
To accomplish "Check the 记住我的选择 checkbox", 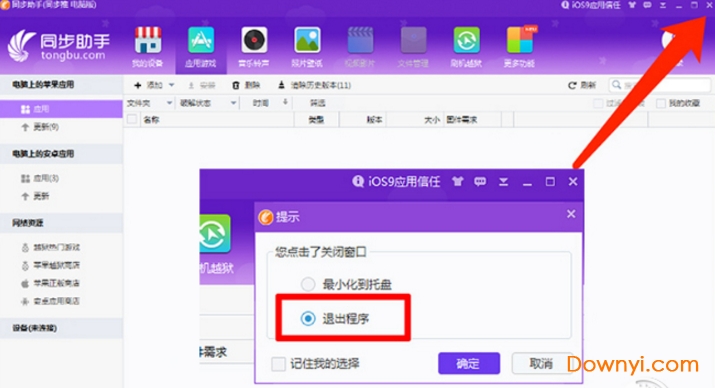I will [x=278, y=364].
